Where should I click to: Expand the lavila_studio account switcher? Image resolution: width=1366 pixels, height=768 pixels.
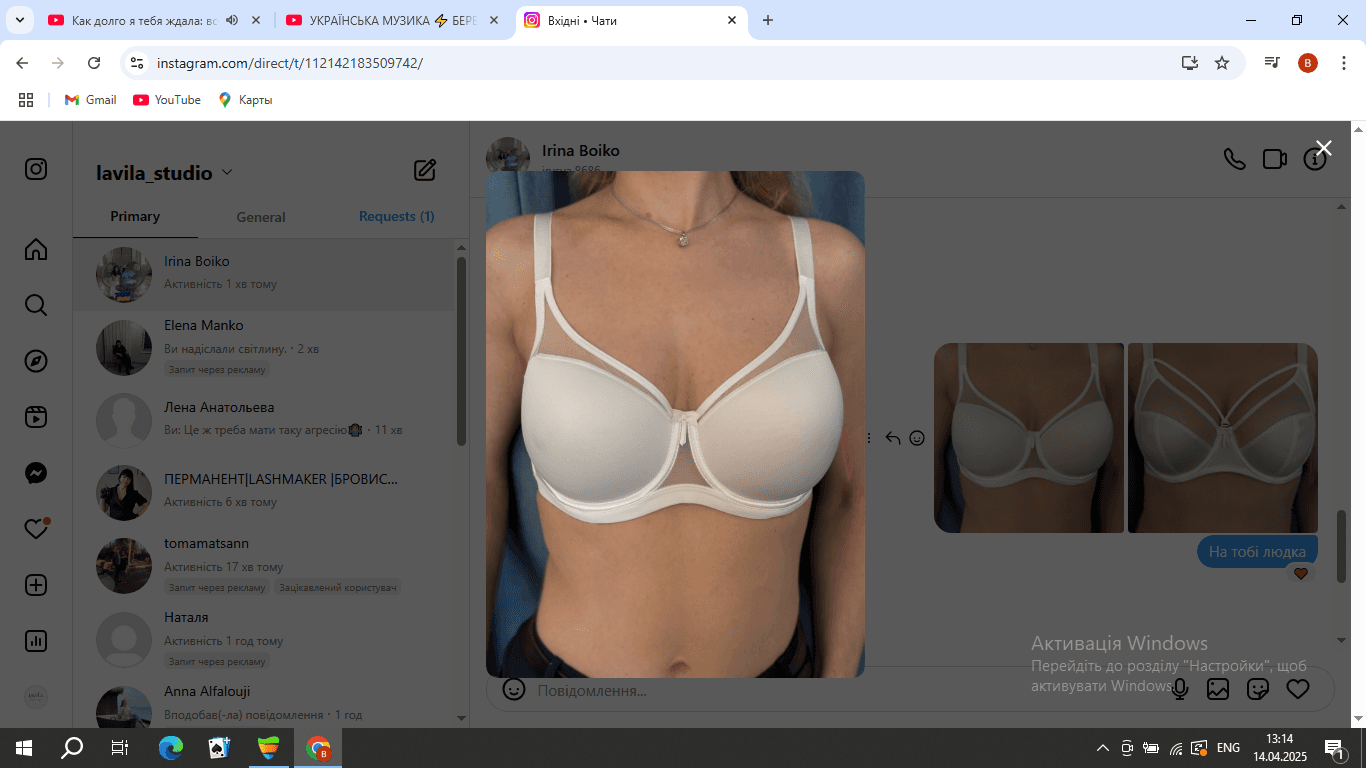click(164, 173)
